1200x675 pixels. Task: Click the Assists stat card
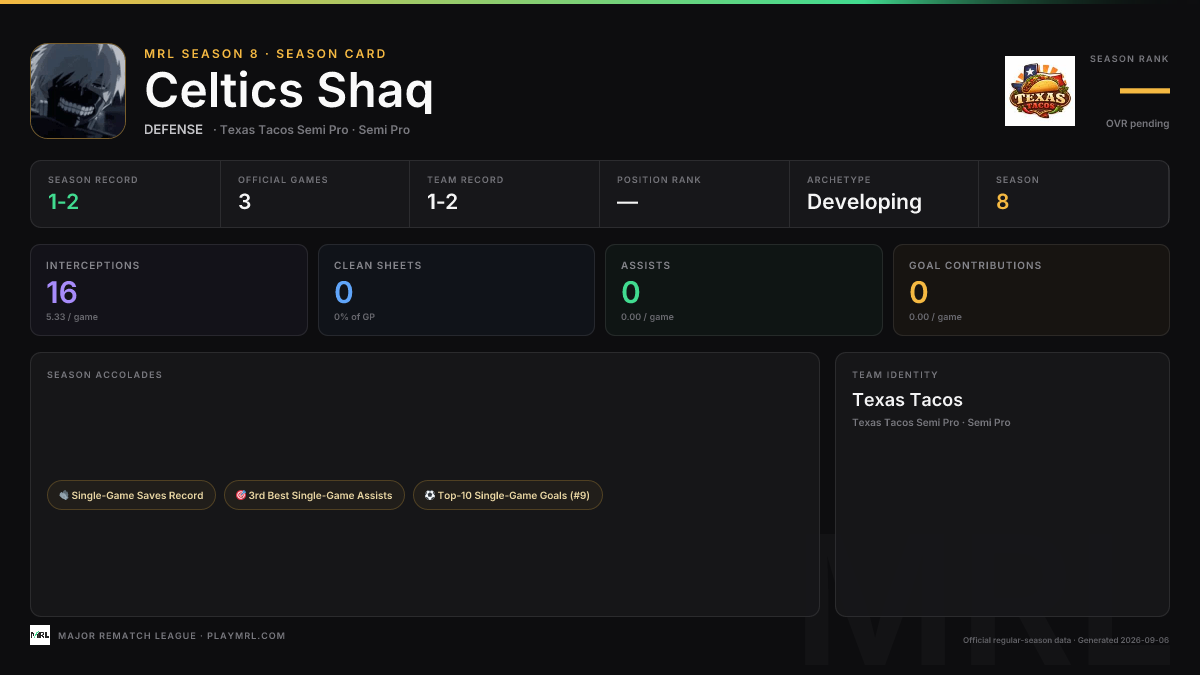(x=744, y=290)
